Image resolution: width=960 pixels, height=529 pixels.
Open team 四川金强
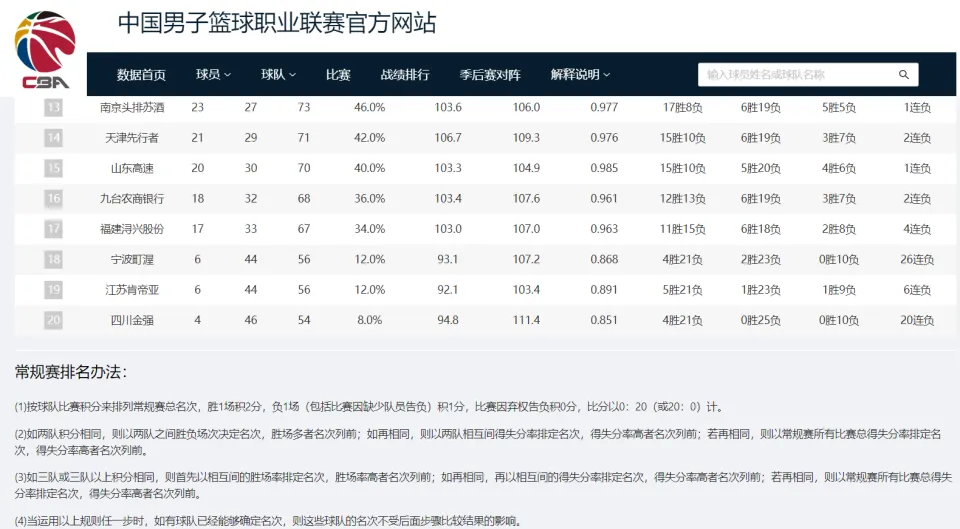pos(132,320)
